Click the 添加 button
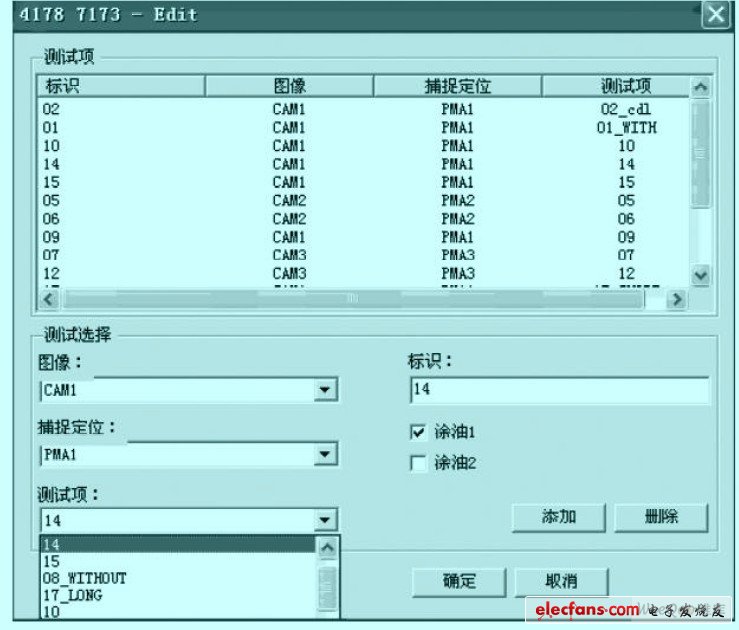The width and height of the screenshot is (739, 630). 559,517
